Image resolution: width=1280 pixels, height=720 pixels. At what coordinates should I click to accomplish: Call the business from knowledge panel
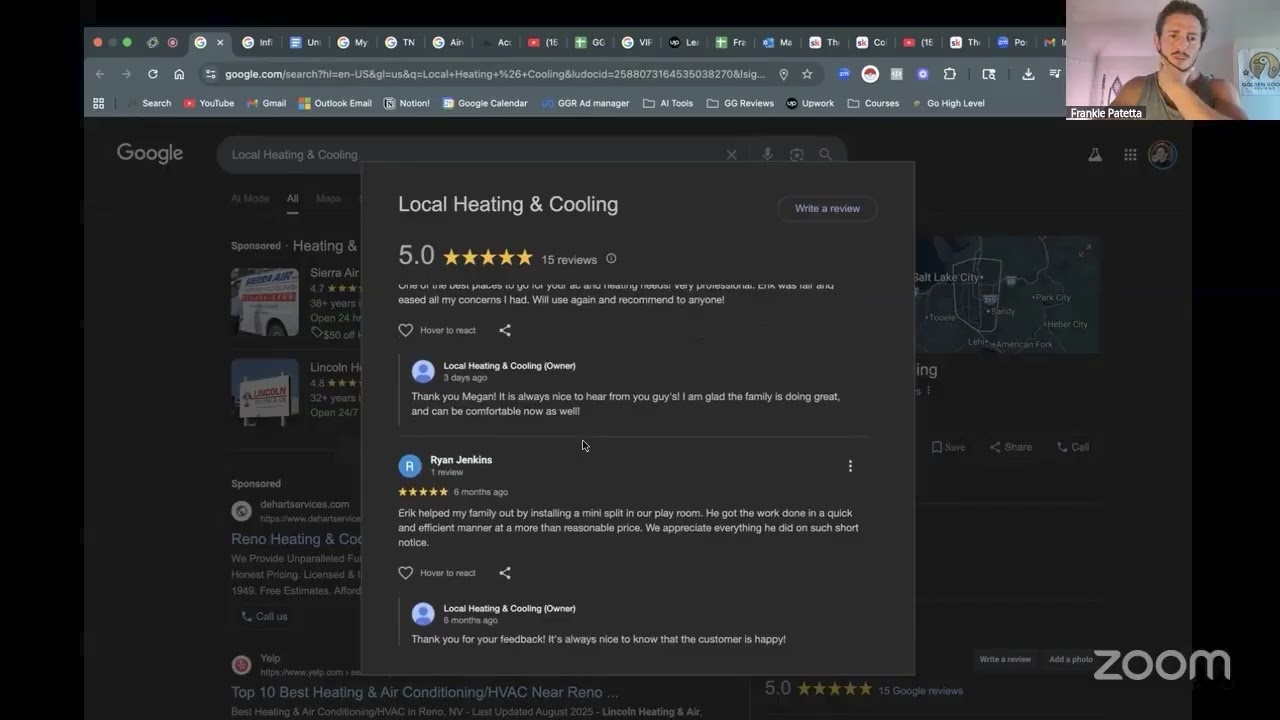pyautogui.click(x=1073, y=447)
